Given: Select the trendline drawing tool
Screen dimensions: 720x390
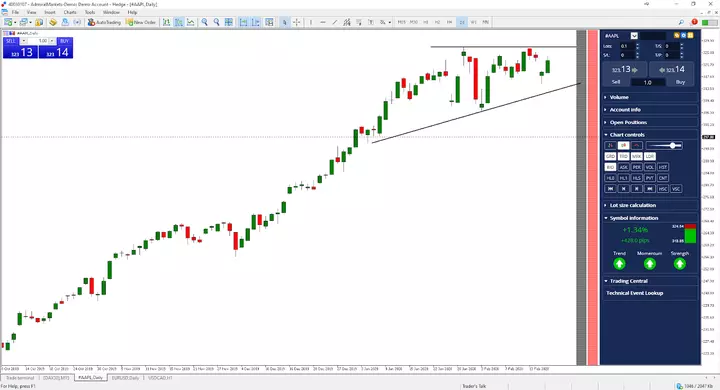Looking at the screenshot, I should 335,22.
